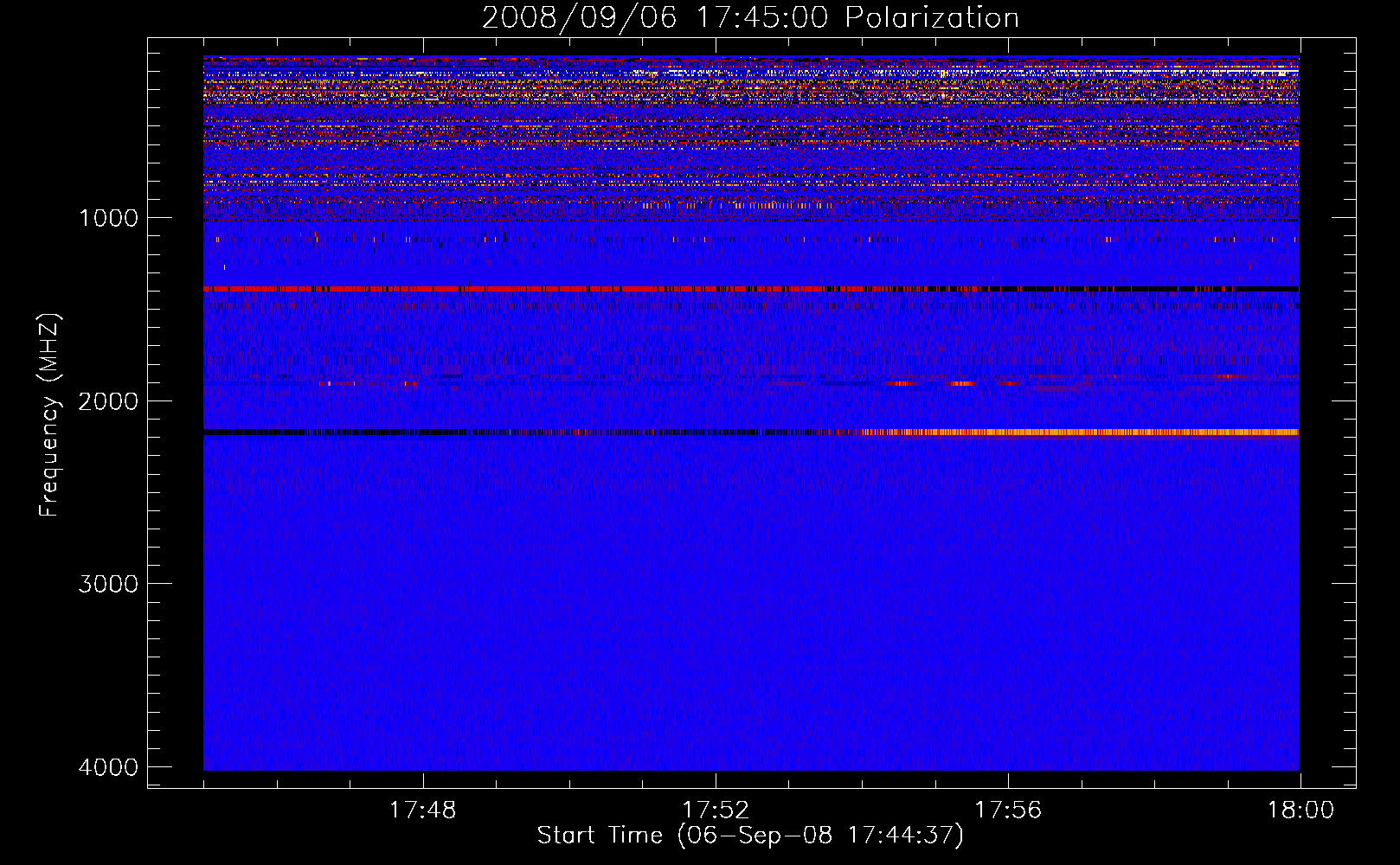Click the plot title '2008/09/06 17:45:00 Polarization'
Image resolution: width=1400 pixels, height=865 pixels.
click(x=750, y=17)
